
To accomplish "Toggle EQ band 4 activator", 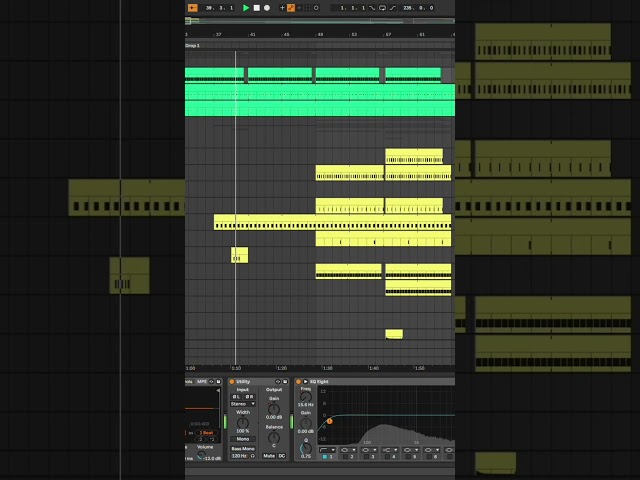I will click(387, 457).
